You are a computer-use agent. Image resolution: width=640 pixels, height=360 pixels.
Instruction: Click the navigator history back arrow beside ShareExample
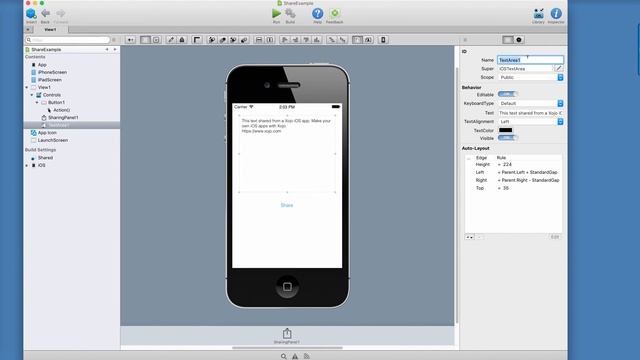click(107, 49)
